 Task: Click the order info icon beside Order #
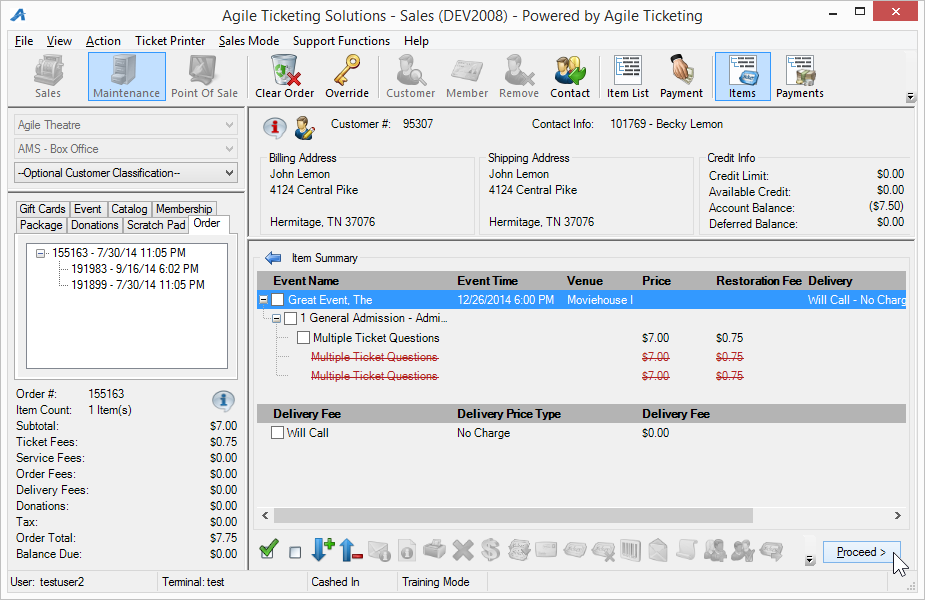click(x=223, y=401)
